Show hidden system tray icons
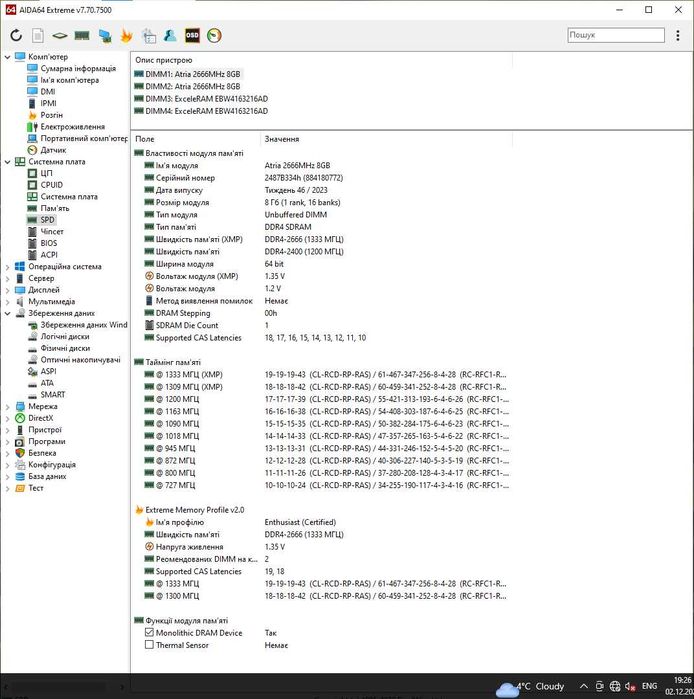This screenshot has width=694, height=699. click(583, 686)
